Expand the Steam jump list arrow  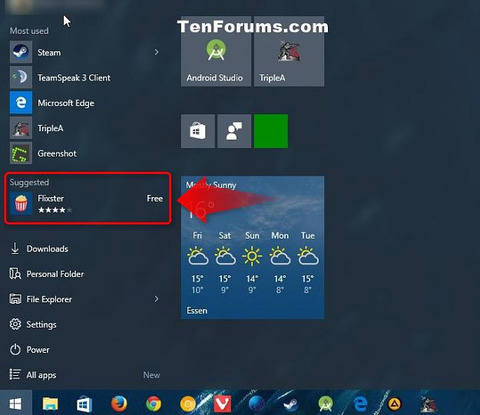156,52
